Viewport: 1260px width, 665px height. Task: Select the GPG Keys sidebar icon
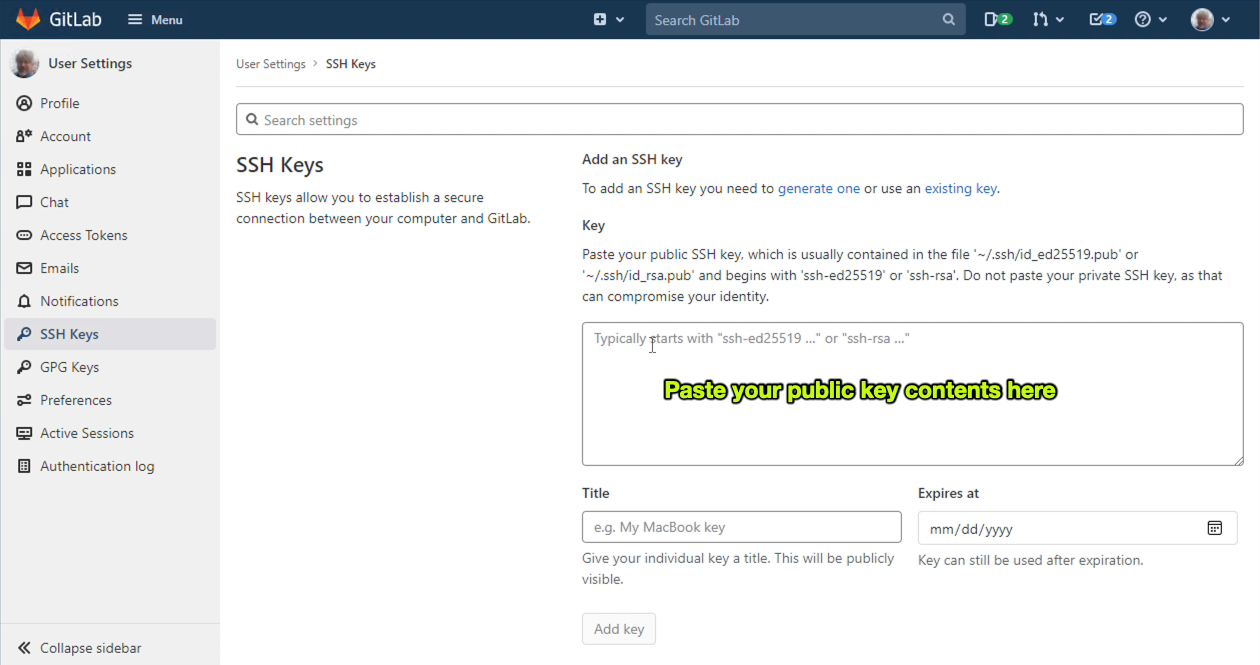22,367
